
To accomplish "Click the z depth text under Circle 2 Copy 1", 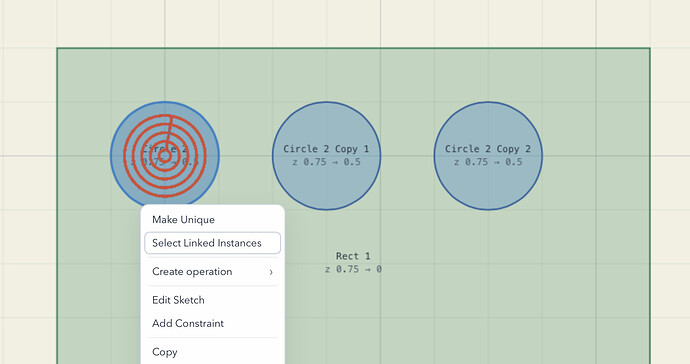I will click(x=327, y=162).
